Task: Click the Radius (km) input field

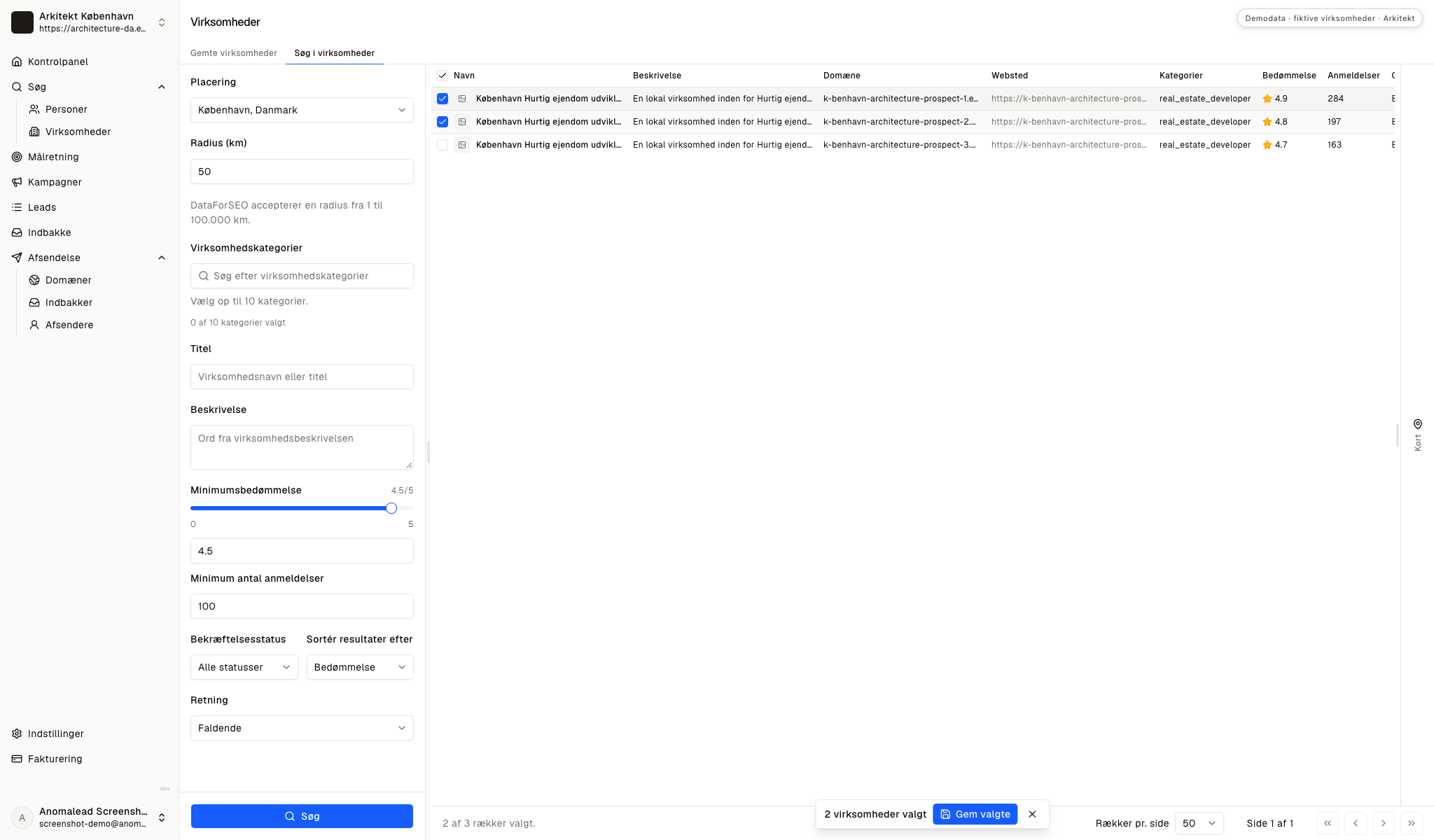Action: (x=302, y=171)
